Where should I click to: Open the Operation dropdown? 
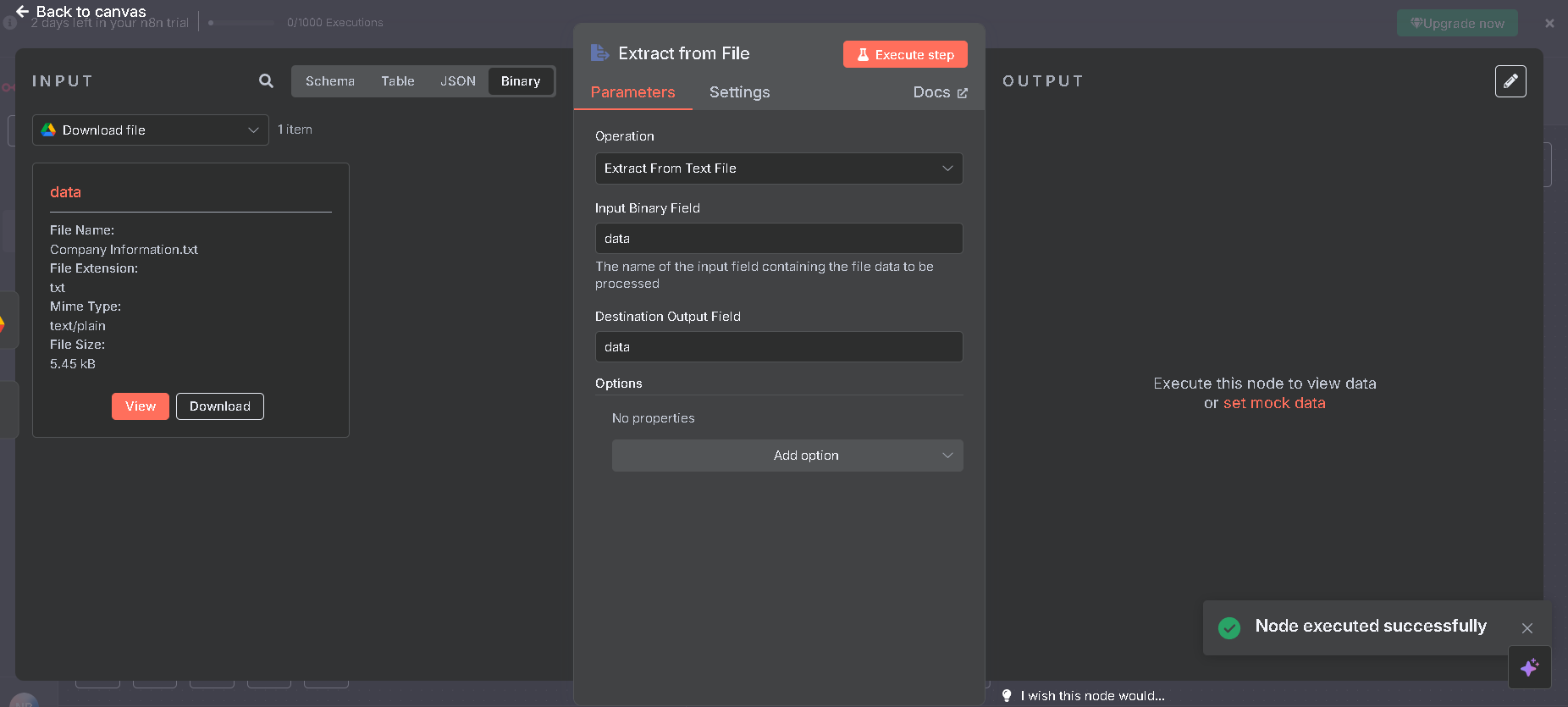click(x=778, y=168)
